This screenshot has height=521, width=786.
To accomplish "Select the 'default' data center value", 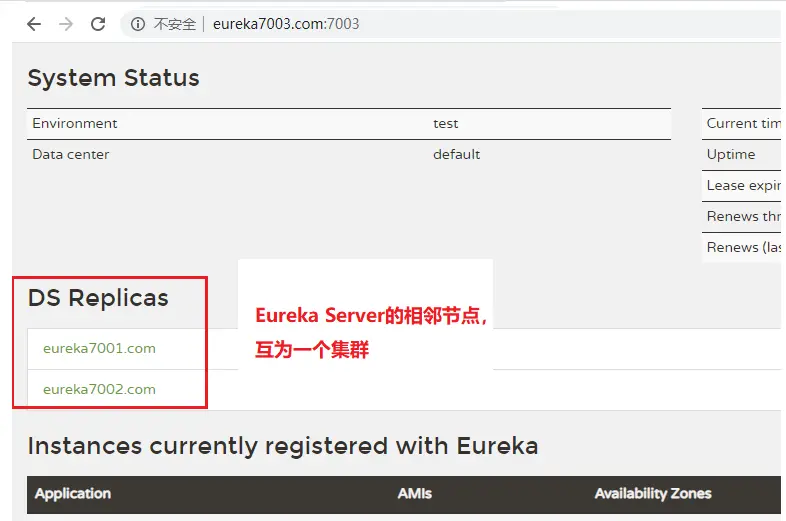I will (457, 154).
